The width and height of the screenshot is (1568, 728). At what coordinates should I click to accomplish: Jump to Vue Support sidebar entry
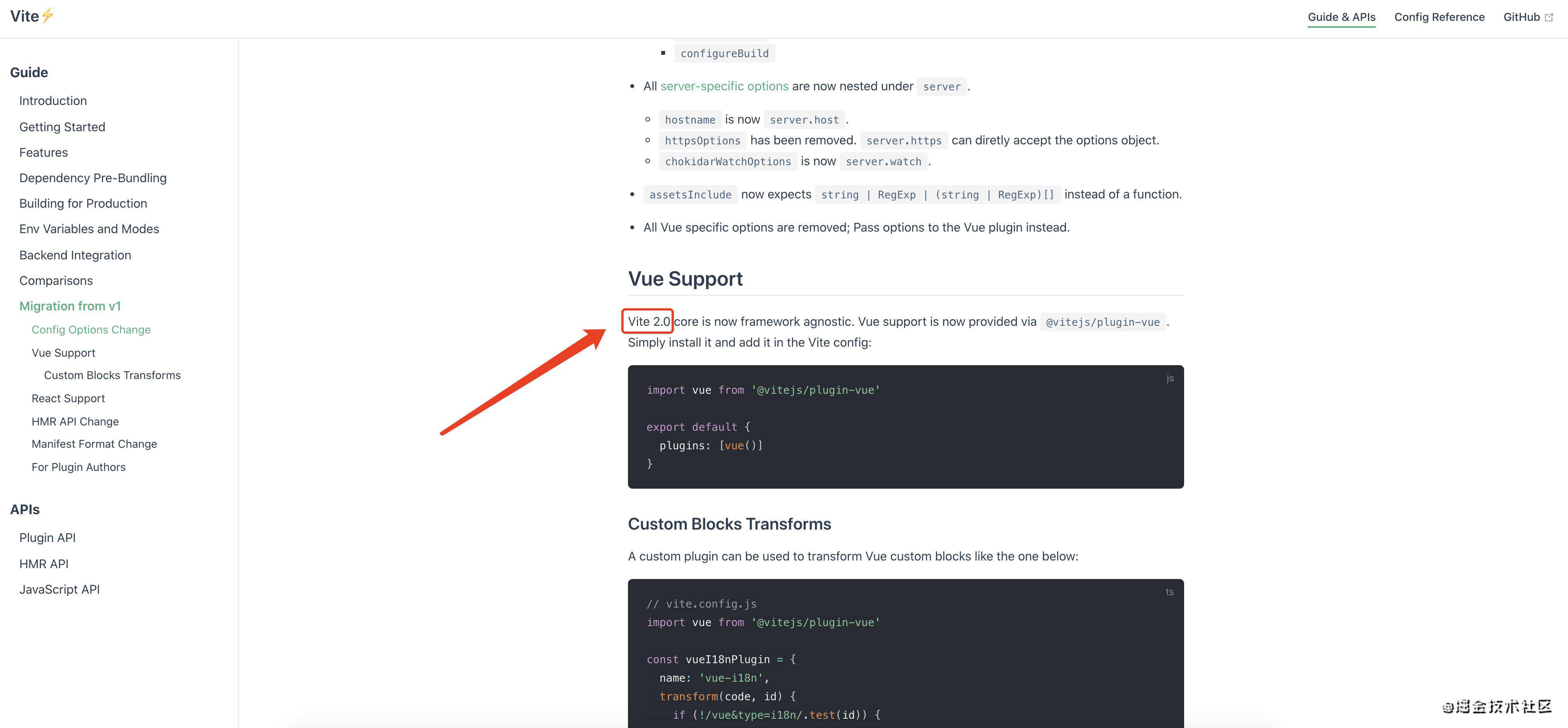(63, 353)
